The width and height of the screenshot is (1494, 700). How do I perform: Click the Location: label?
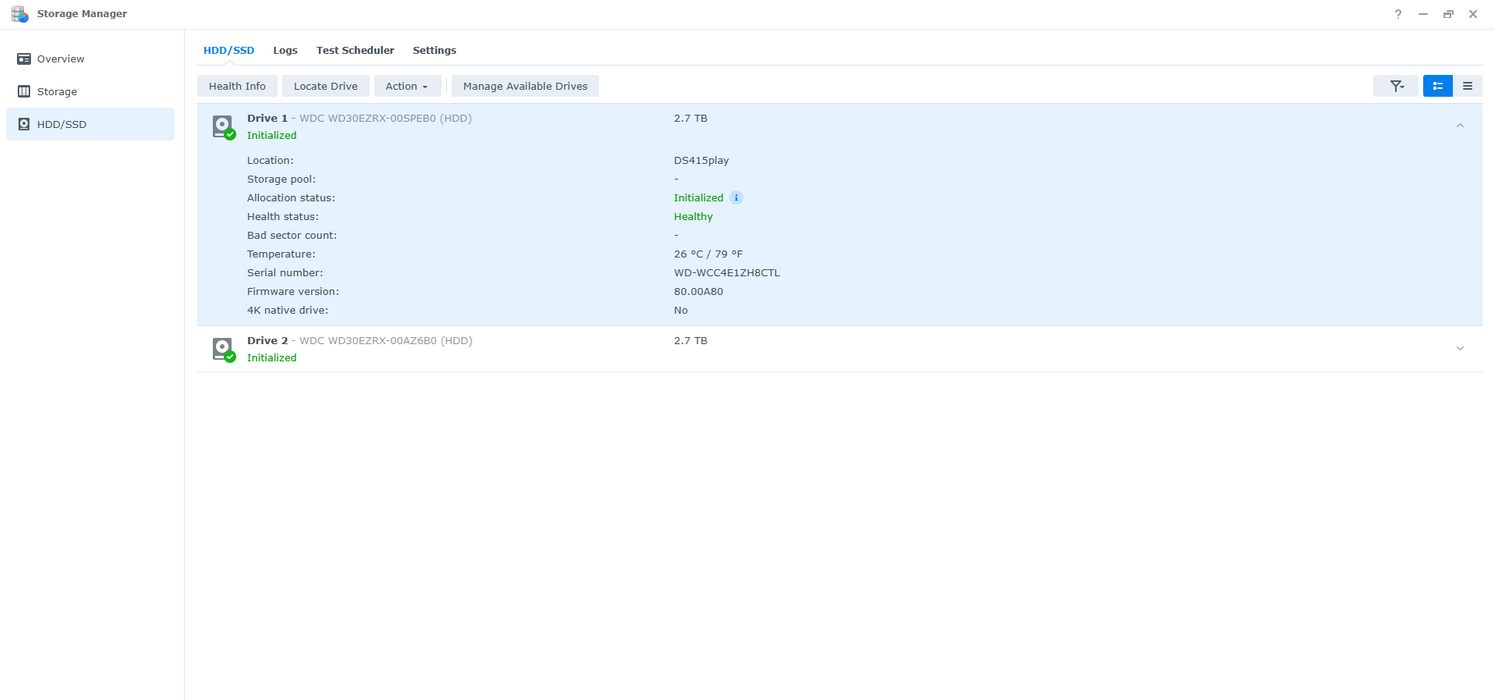point(270,160)
